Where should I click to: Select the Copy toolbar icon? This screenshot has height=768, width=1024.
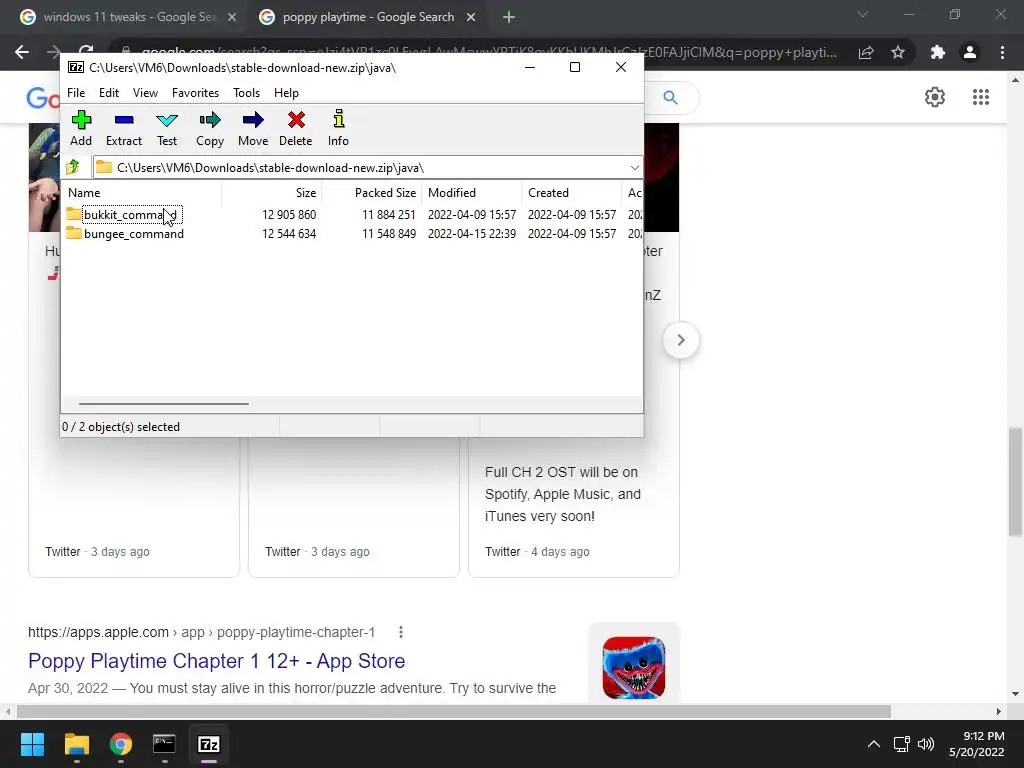coord(210,129)
